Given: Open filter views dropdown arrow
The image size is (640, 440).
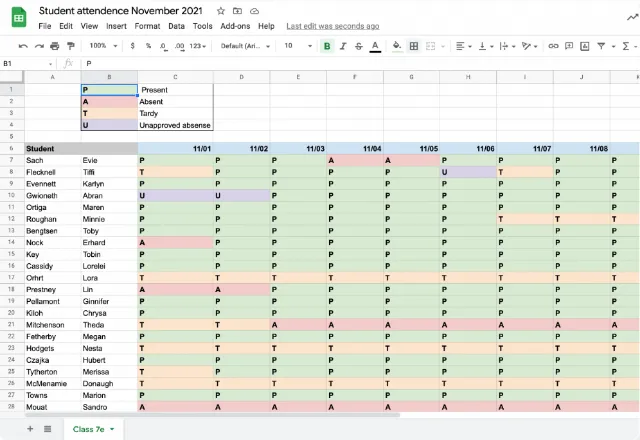Looking at the screenshot, I should click(613, 47).
